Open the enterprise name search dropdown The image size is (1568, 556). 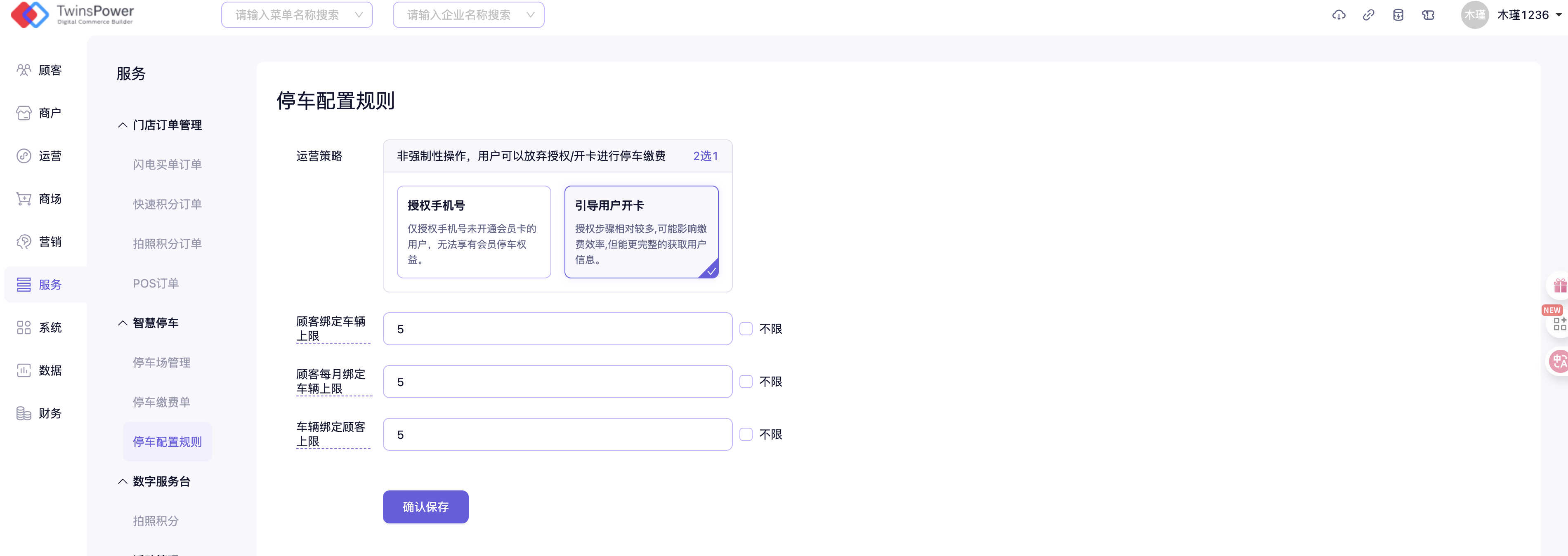tap(468, 15)
